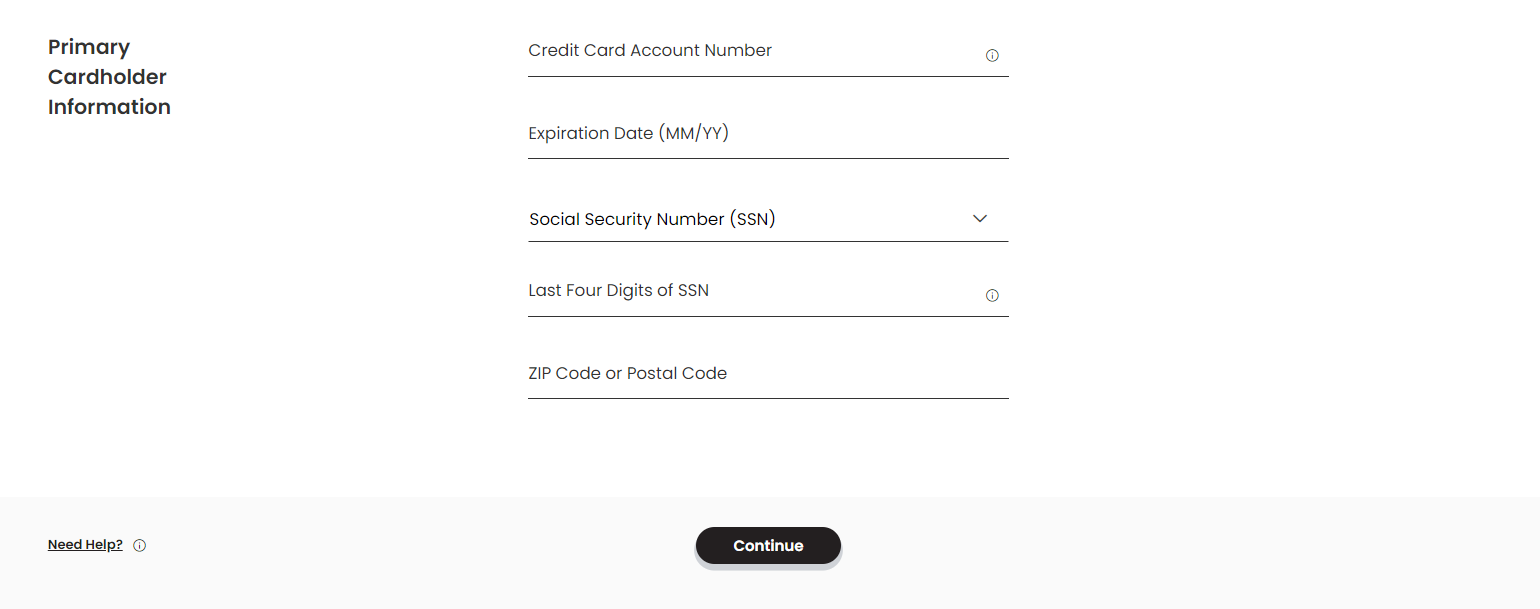Click the info icon next to Need Help
This screenshot has width=1540, height=609.
pos(140,546)
